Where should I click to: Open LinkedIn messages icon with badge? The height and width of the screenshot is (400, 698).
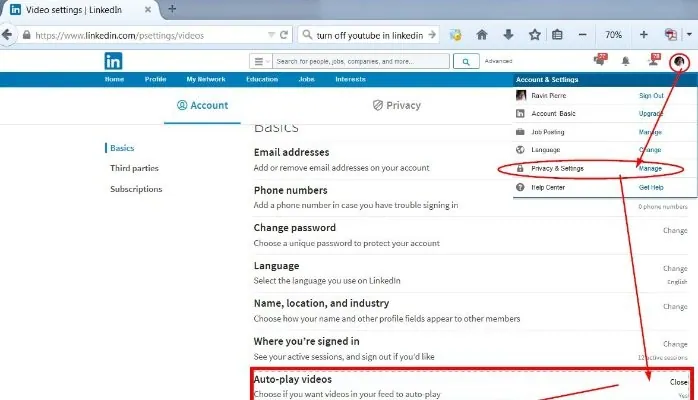(600, 60)
